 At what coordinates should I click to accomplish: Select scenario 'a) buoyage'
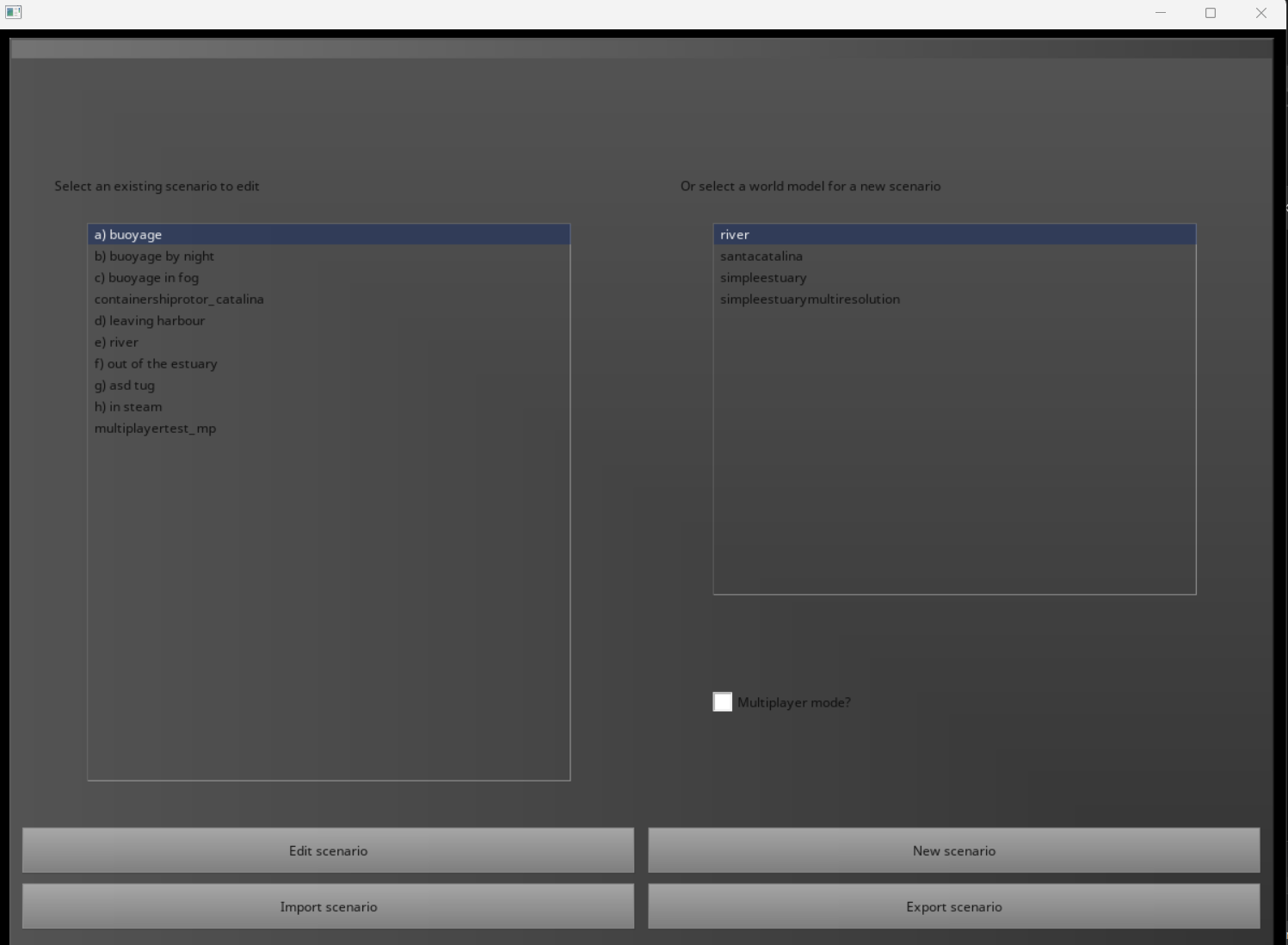click(x=128, y=234)
